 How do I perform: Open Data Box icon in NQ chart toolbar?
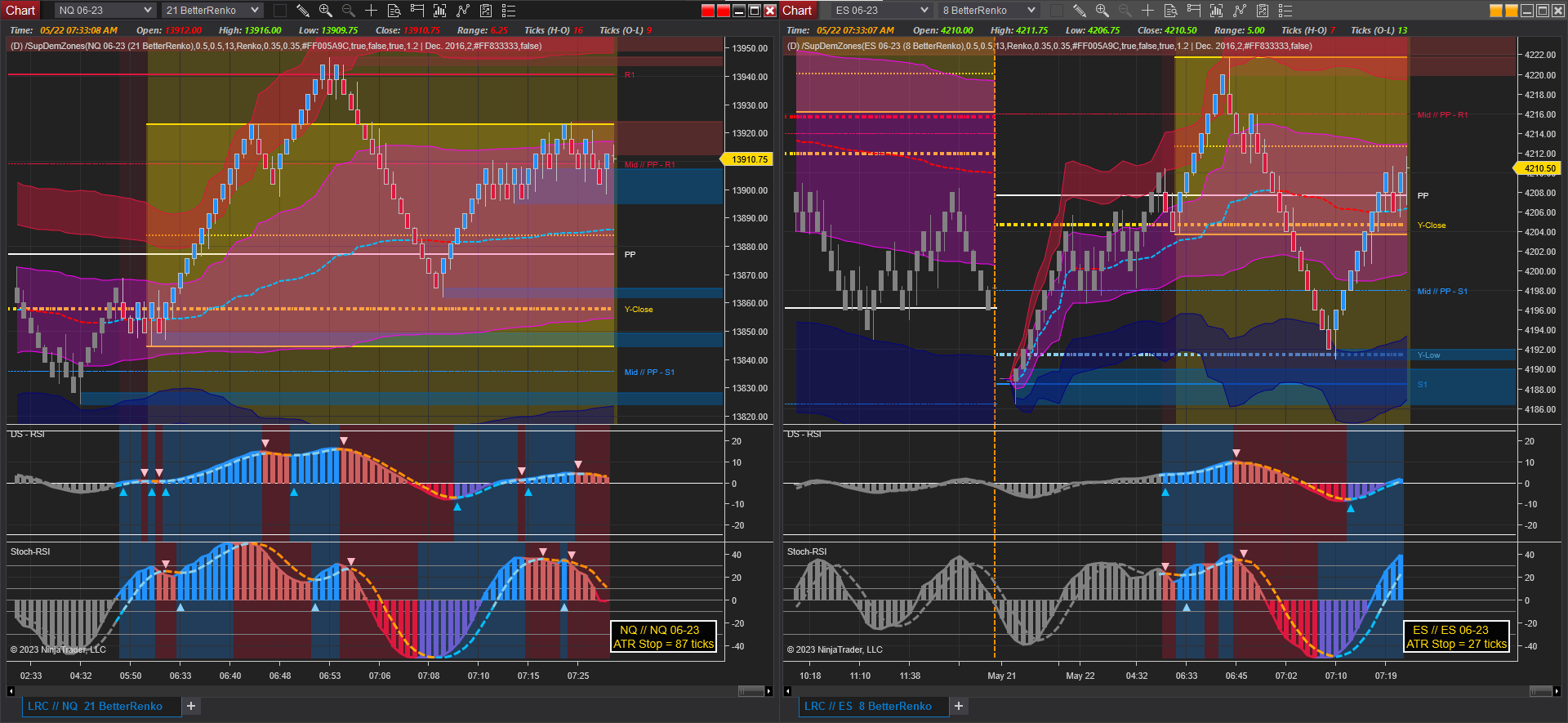click(x=394, y=11)
